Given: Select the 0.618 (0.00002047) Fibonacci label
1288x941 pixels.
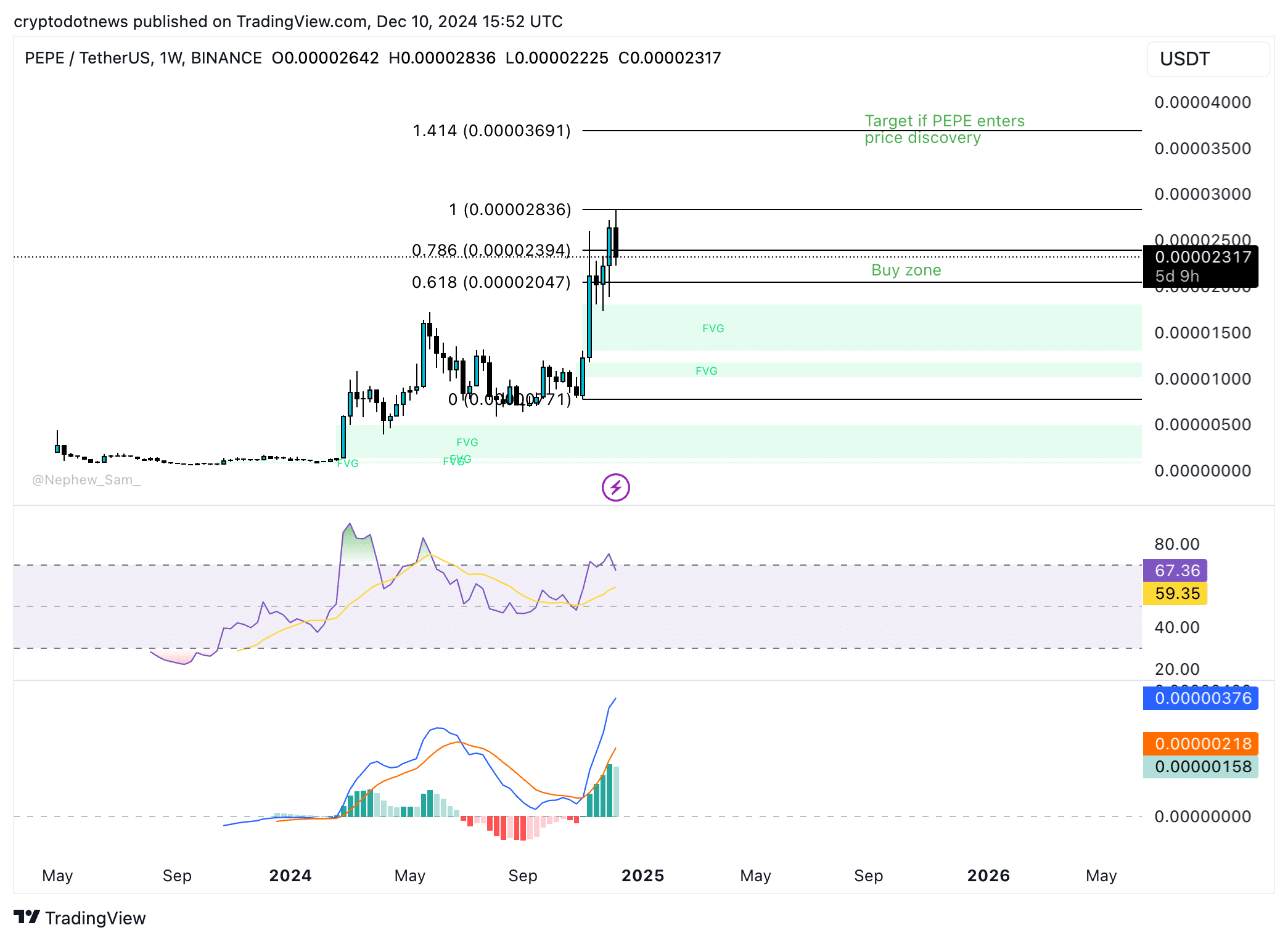Looking at the screenshot, I should click(x=491, y=282).
